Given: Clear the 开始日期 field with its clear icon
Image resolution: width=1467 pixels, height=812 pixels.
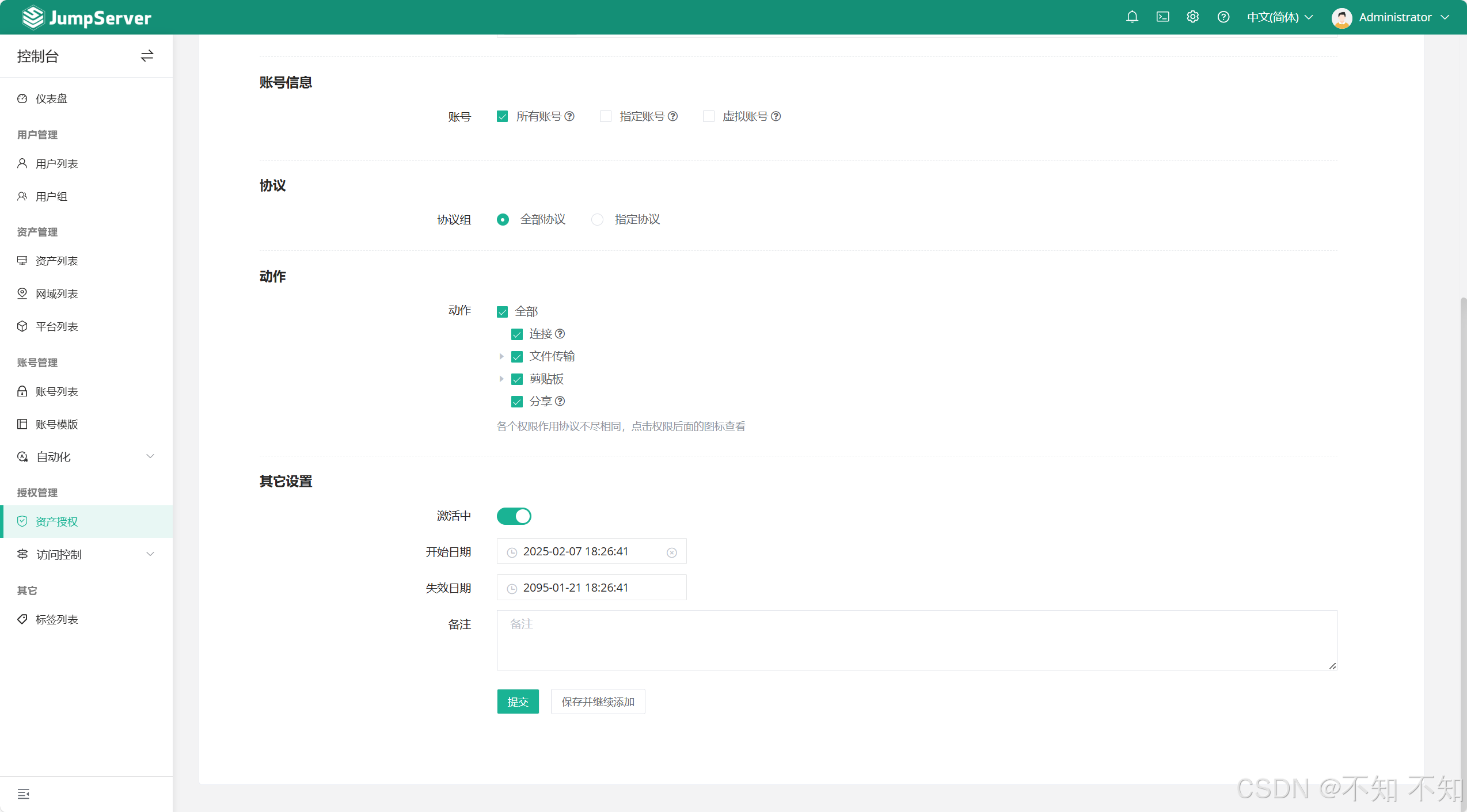Looking at the screenshot, I should tap(671, 552).
